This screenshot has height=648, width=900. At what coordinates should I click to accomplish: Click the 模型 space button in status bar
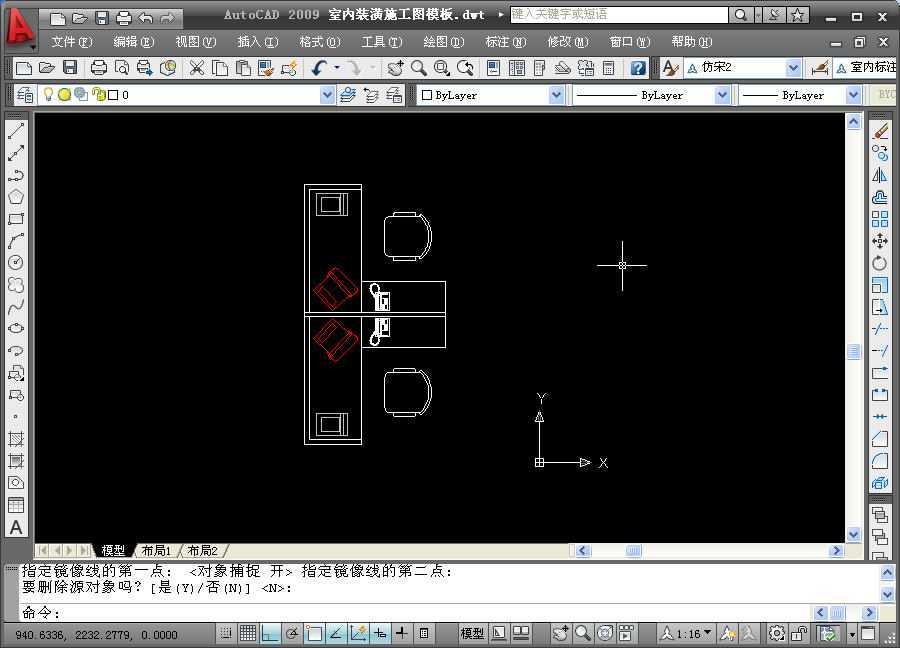point(472,633)
